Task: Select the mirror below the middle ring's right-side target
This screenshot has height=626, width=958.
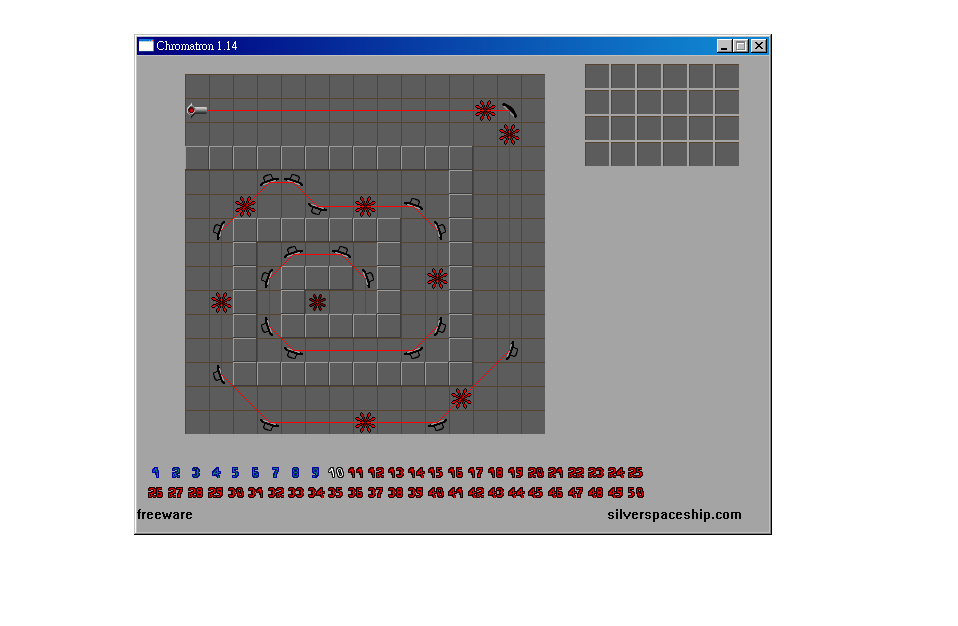Action: click(440, 326)
